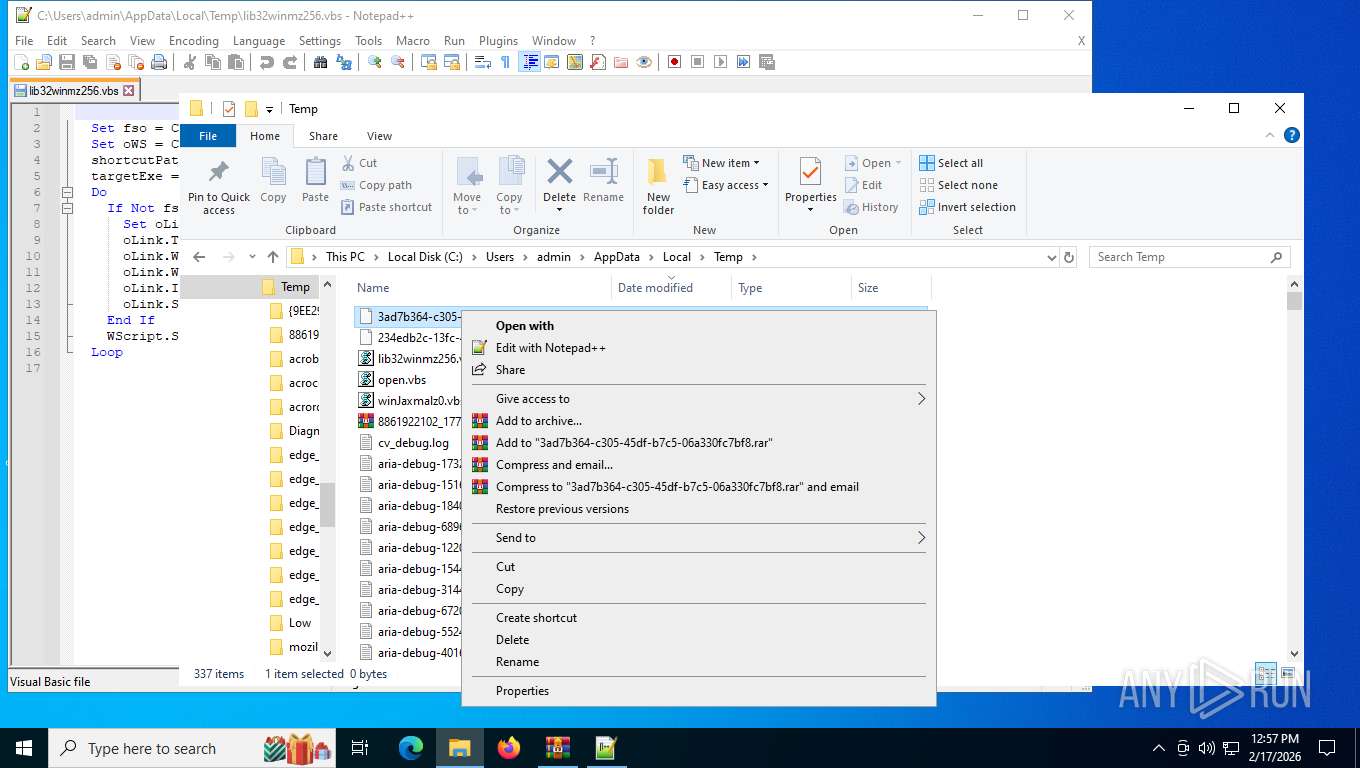
Task: Click Paste shortcut in Explorer ribbon
Action: tap(386, 207)
